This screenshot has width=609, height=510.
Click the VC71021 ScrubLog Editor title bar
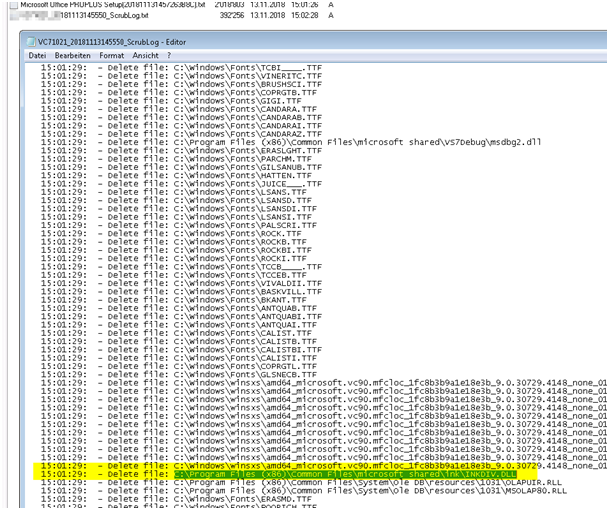point(314,42)
